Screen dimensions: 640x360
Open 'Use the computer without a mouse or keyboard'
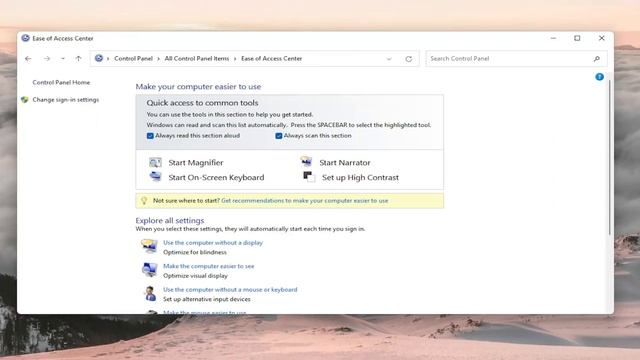230,289
